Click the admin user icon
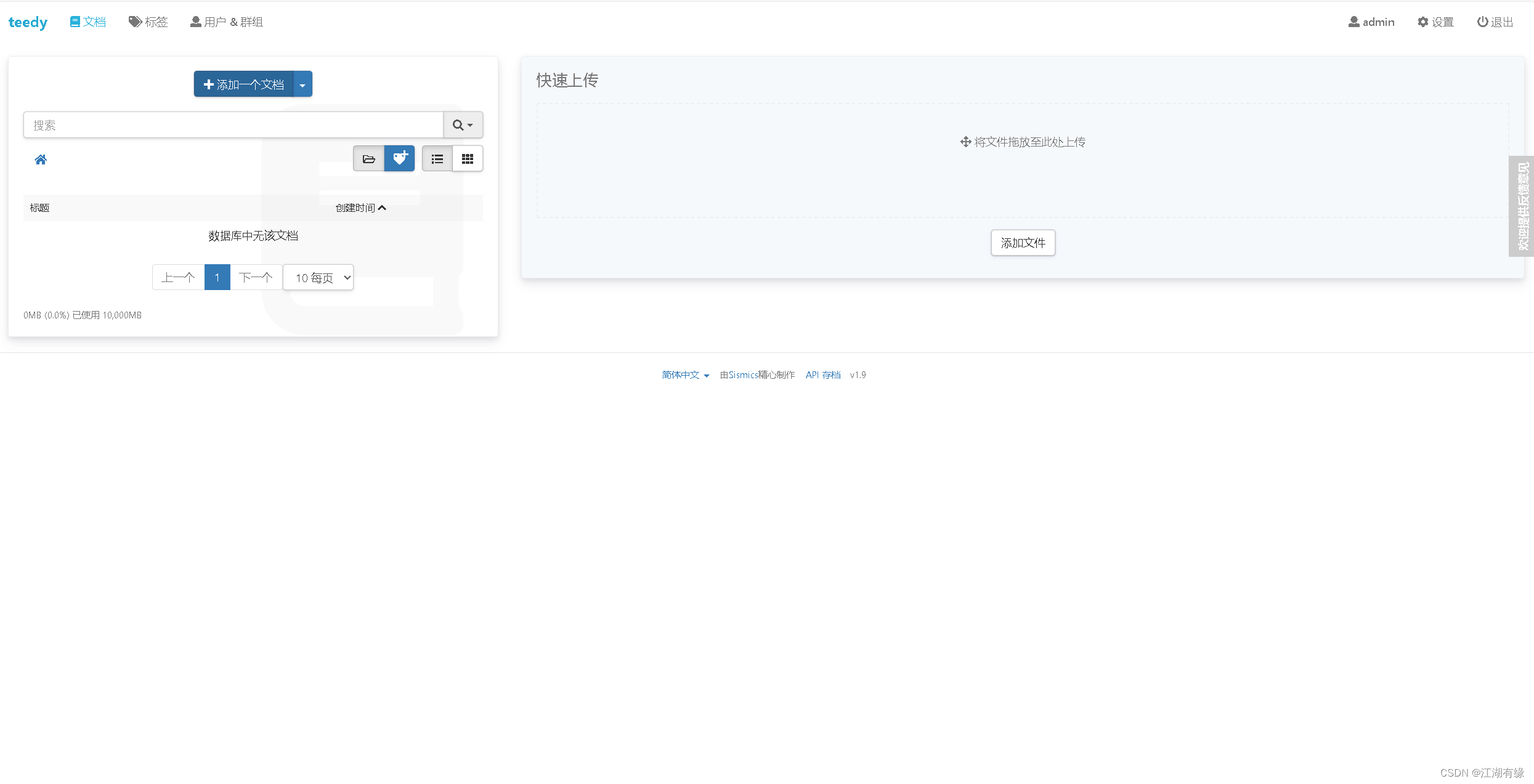 pyautogui.click(x=1353, y=21)
